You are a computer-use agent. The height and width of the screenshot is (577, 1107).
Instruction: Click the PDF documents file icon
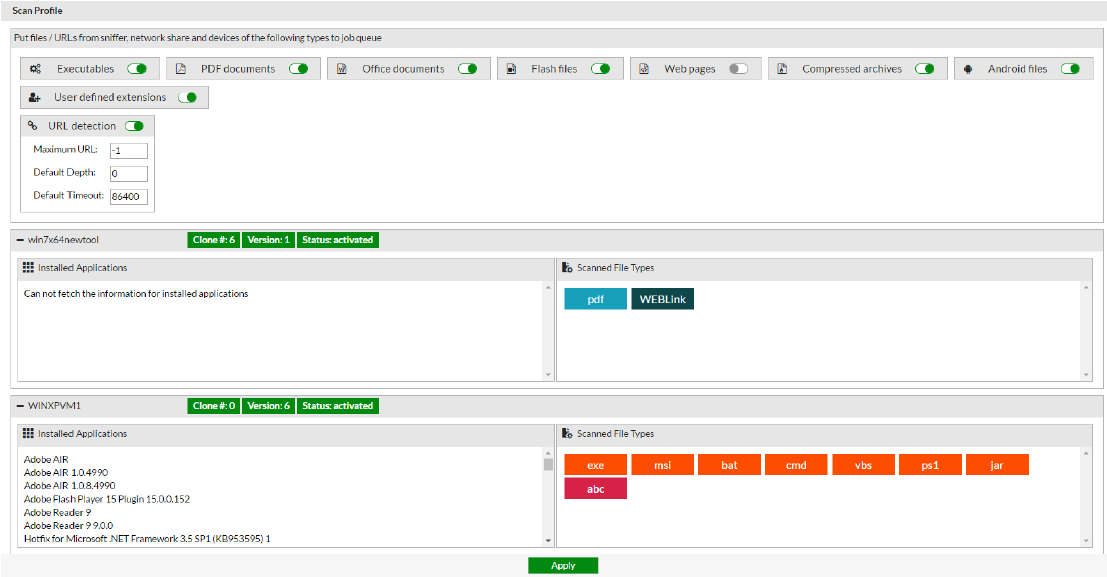[x=181, y=69]
